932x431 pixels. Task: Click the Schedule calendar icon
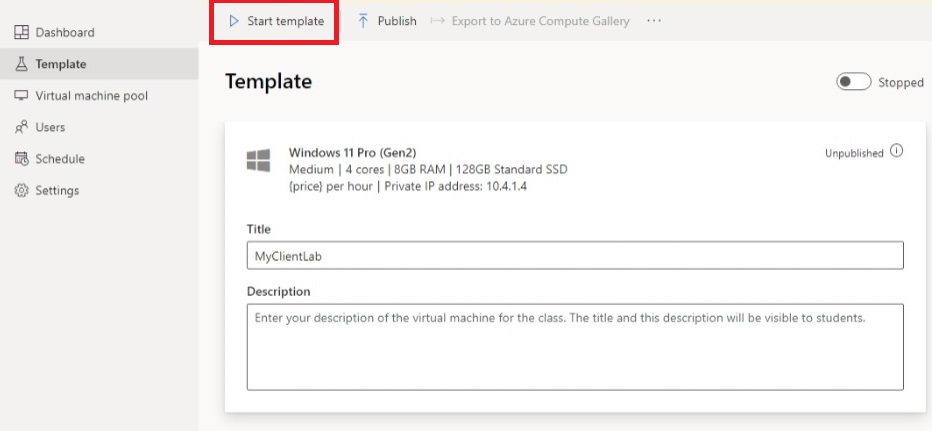coord(21,159)
